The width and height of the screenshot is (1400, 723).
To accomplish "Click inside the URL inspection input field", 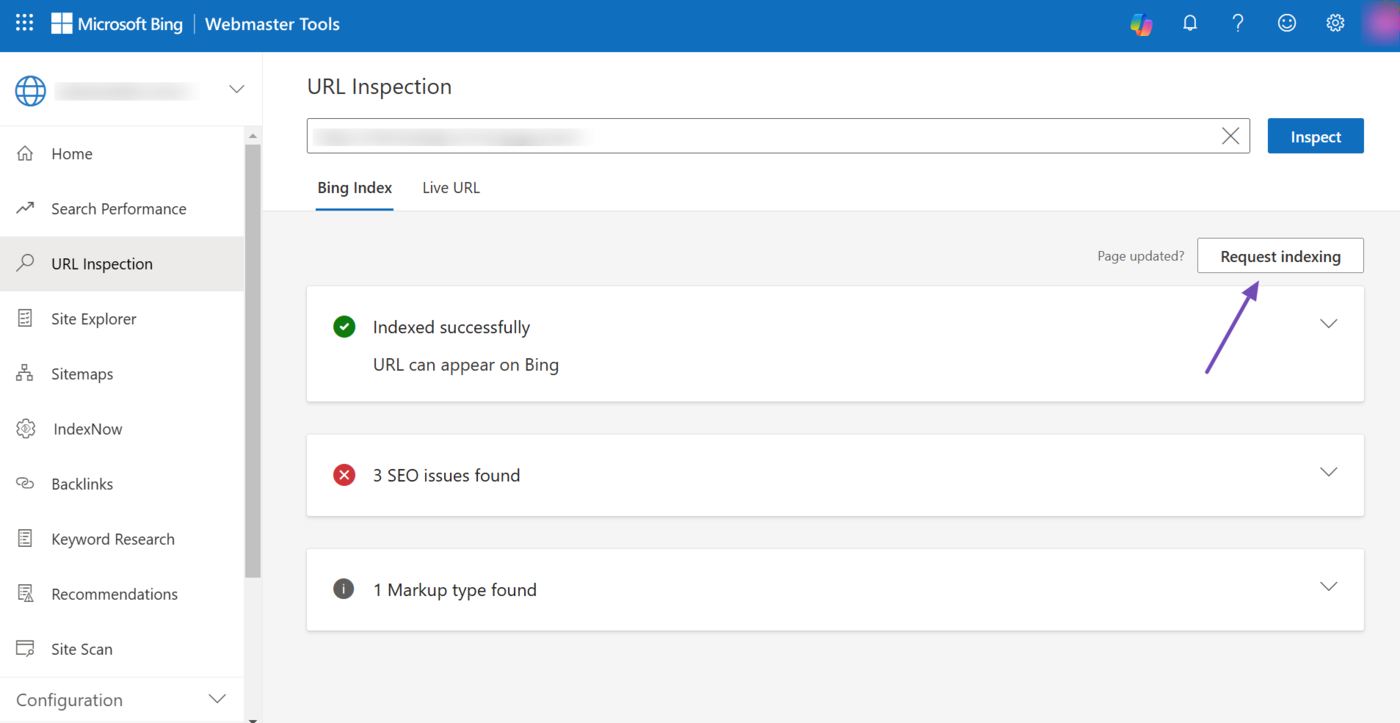I will tap(760, 136).
